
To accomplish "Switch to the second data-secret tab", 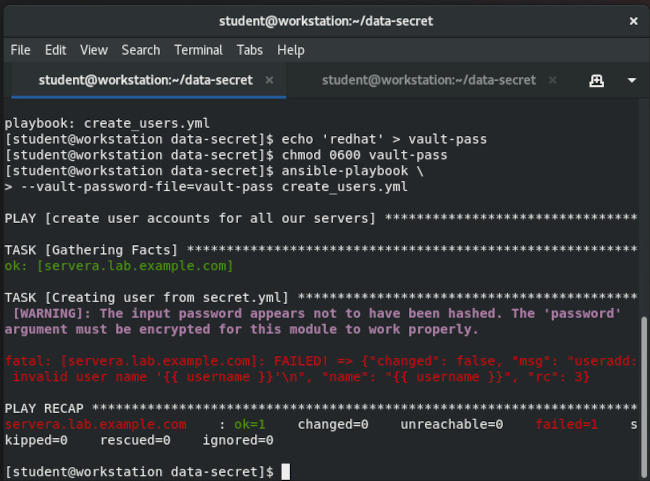I will coord(428,80).
